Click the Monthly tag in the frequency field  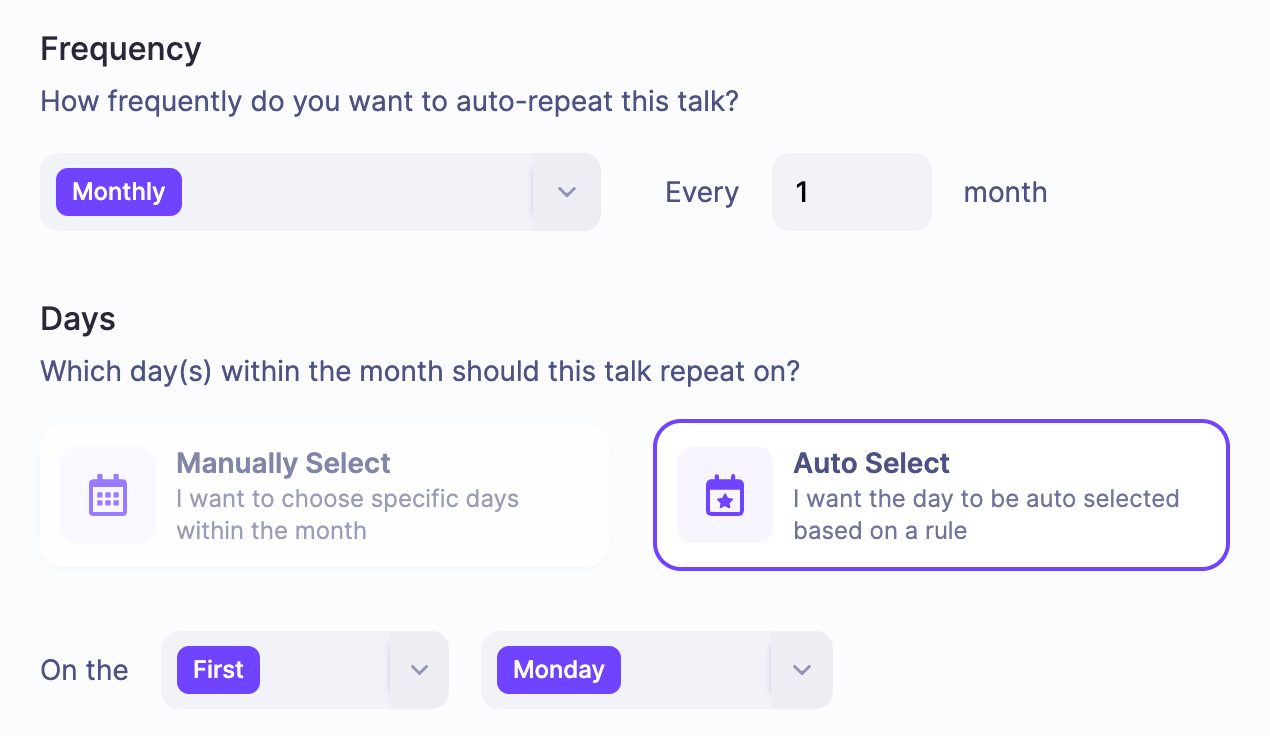coord(118,192)
